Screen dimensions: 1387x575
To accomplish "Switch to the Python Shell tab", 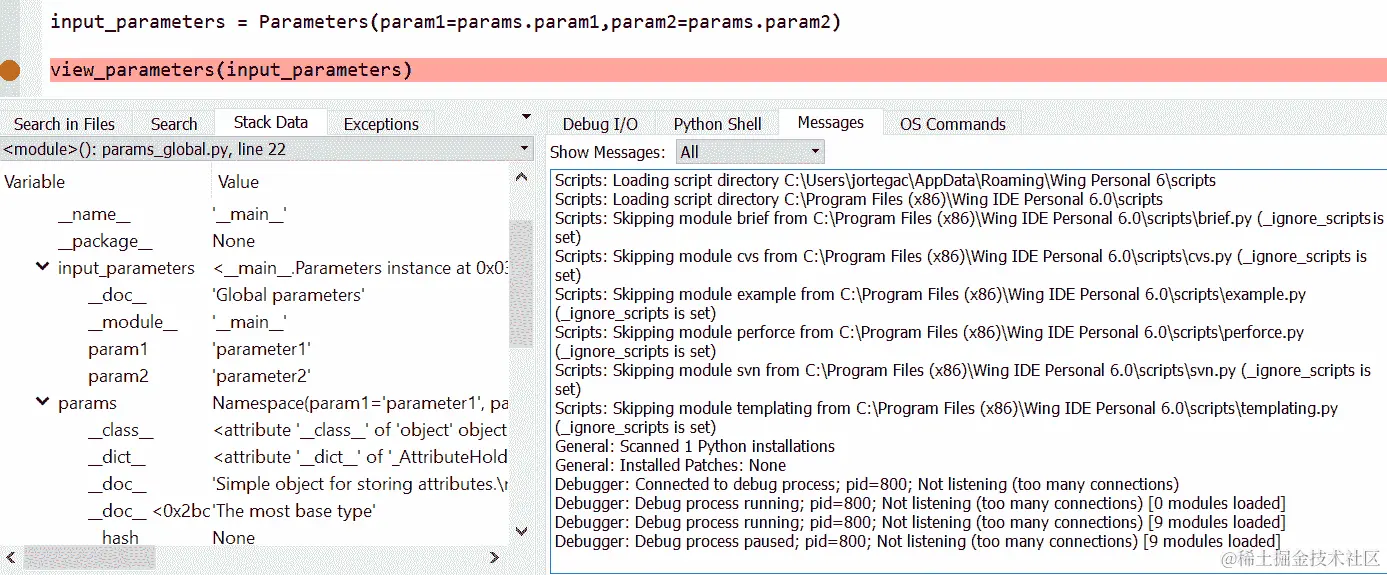I will tap(717, 124).
